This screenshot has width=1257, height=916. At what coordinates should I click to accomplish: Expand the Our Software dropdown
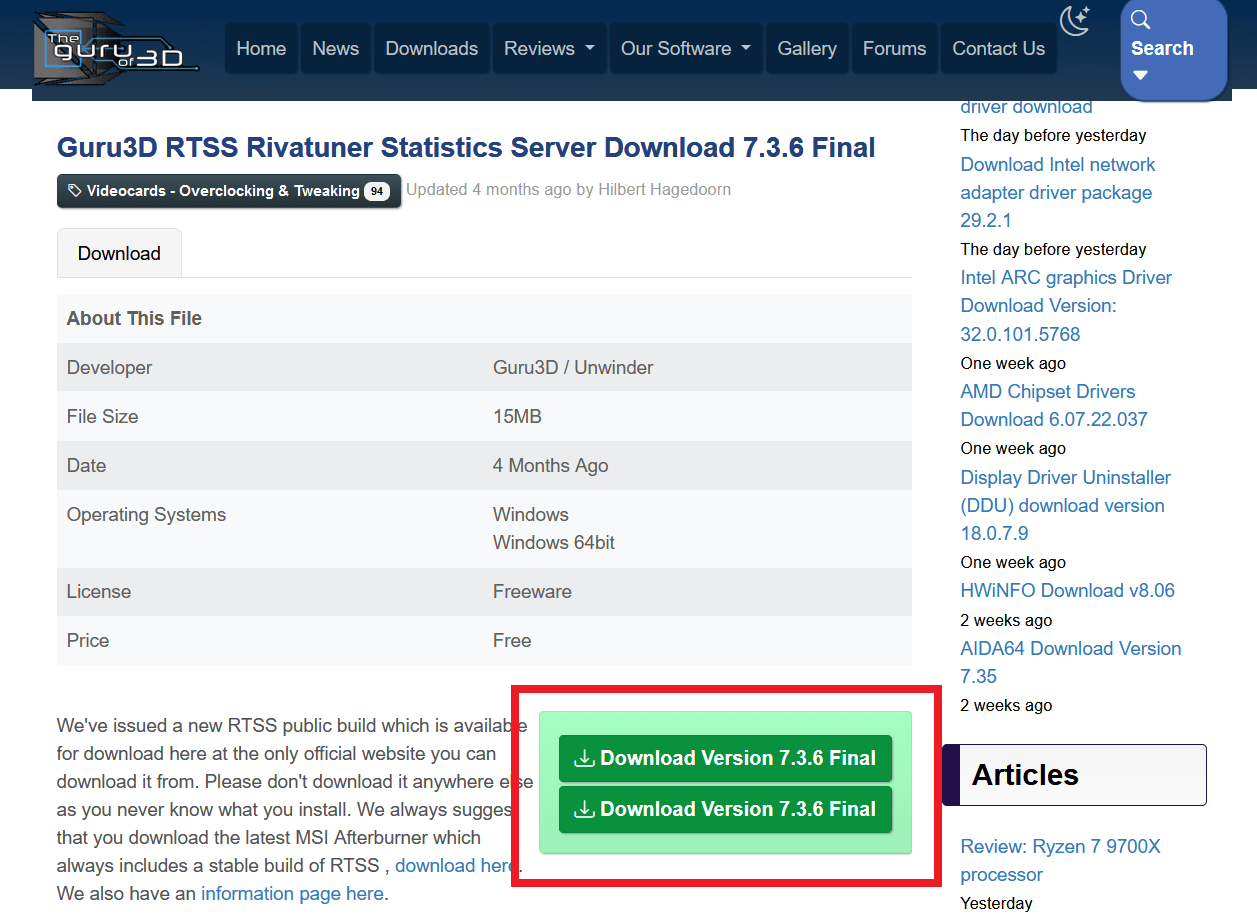click(x=686, y=48)
